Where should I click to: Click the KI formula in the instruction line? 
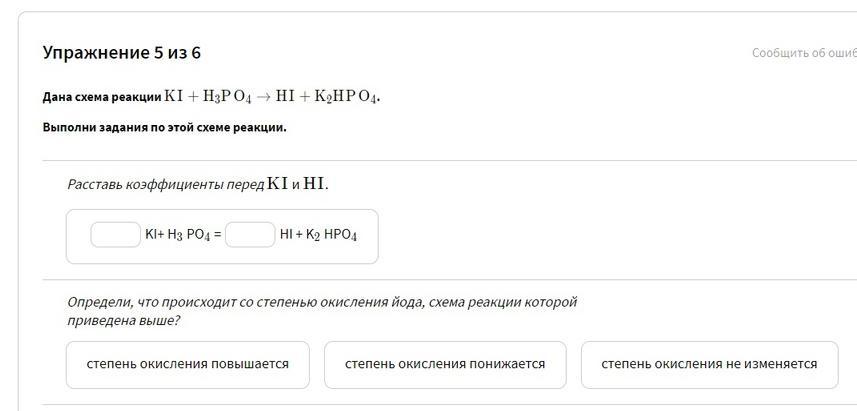(277, 184)
